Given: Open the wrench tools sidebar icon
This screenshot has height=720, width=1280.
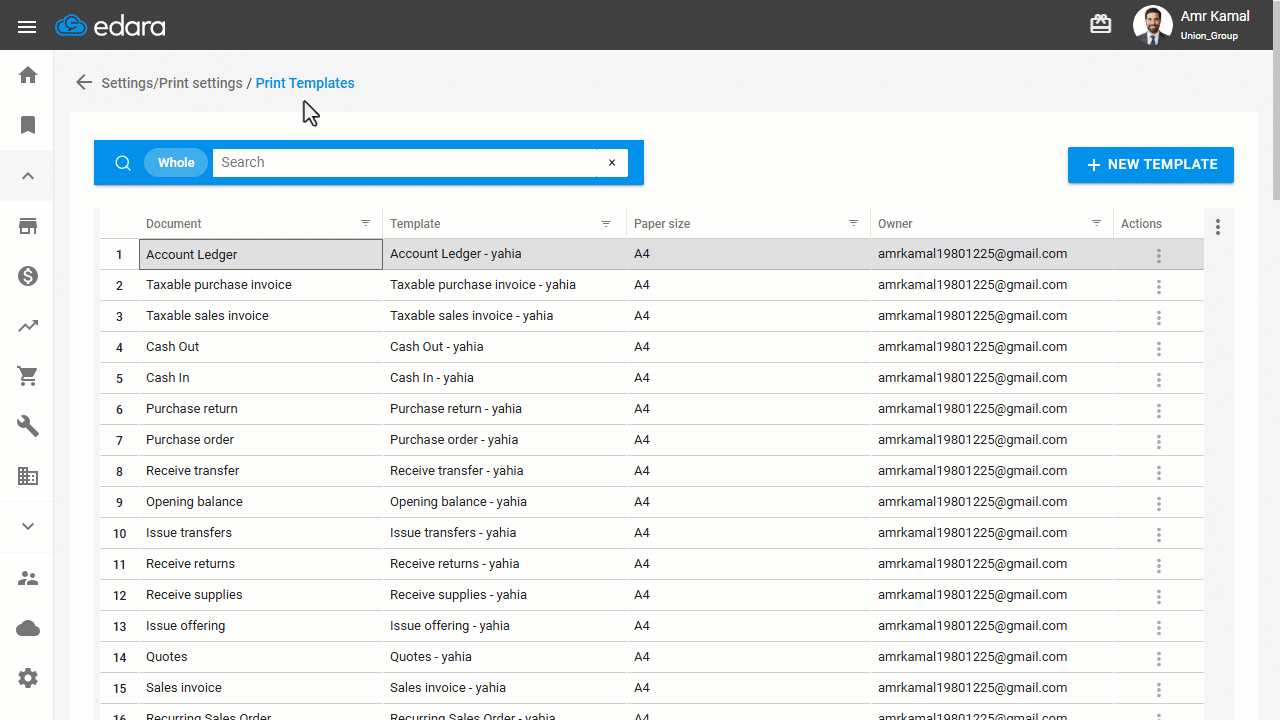Looking at the screenshot, I should click(28, 426).
